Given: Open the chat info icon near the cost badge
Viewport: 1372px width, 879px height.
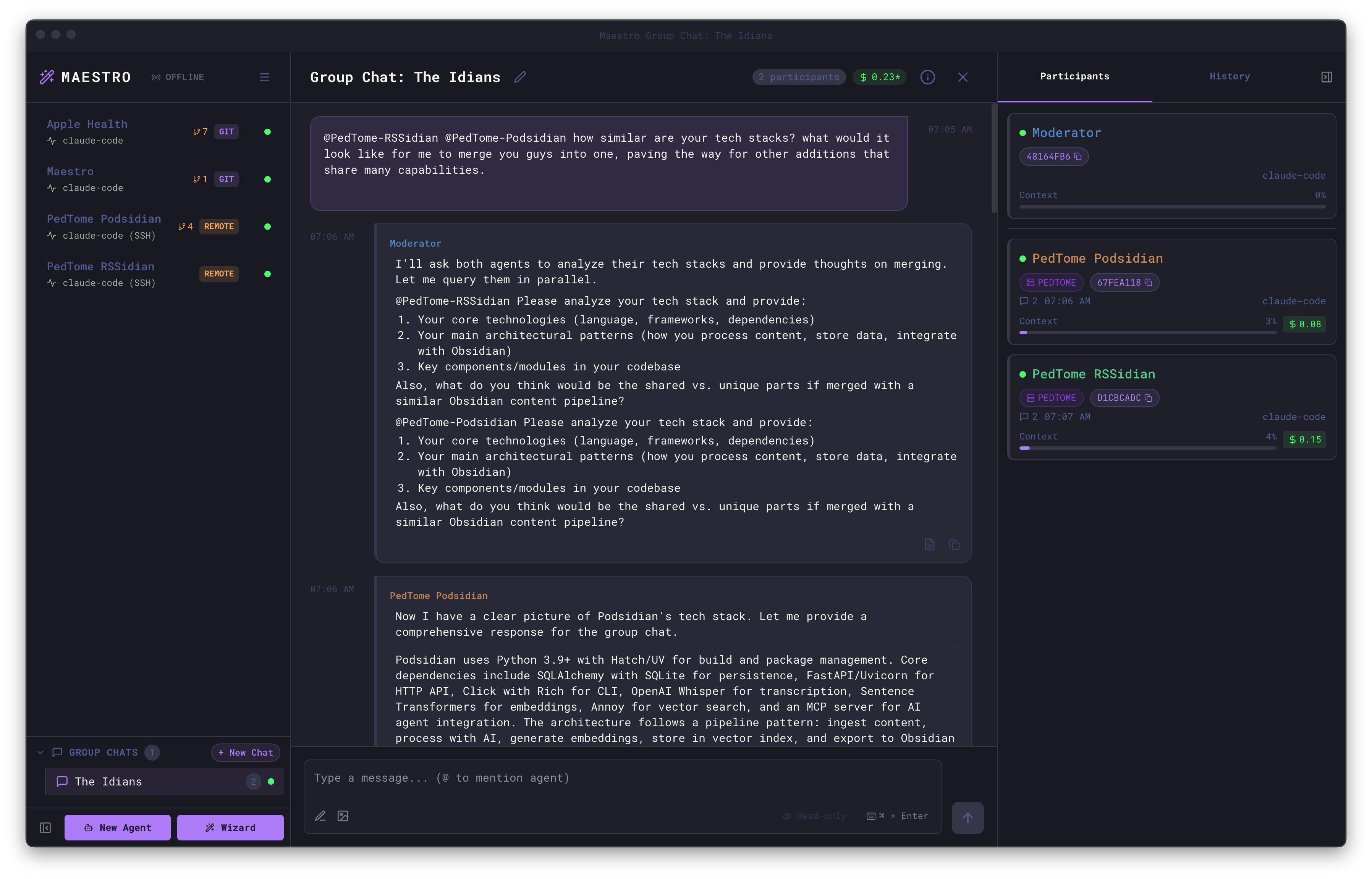Looking at the screenshot, I should [928, 77].
